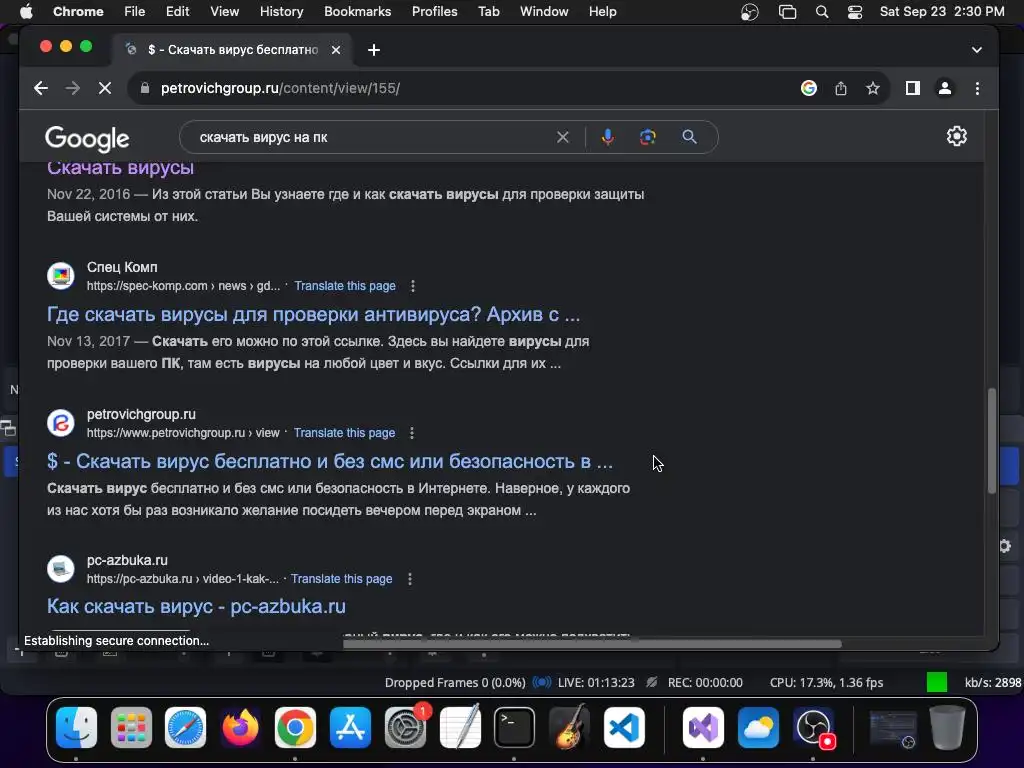This screenshot has width=1024, height=768.
Task: Open Chrome app in the Dock
Action: pos(295,727)
